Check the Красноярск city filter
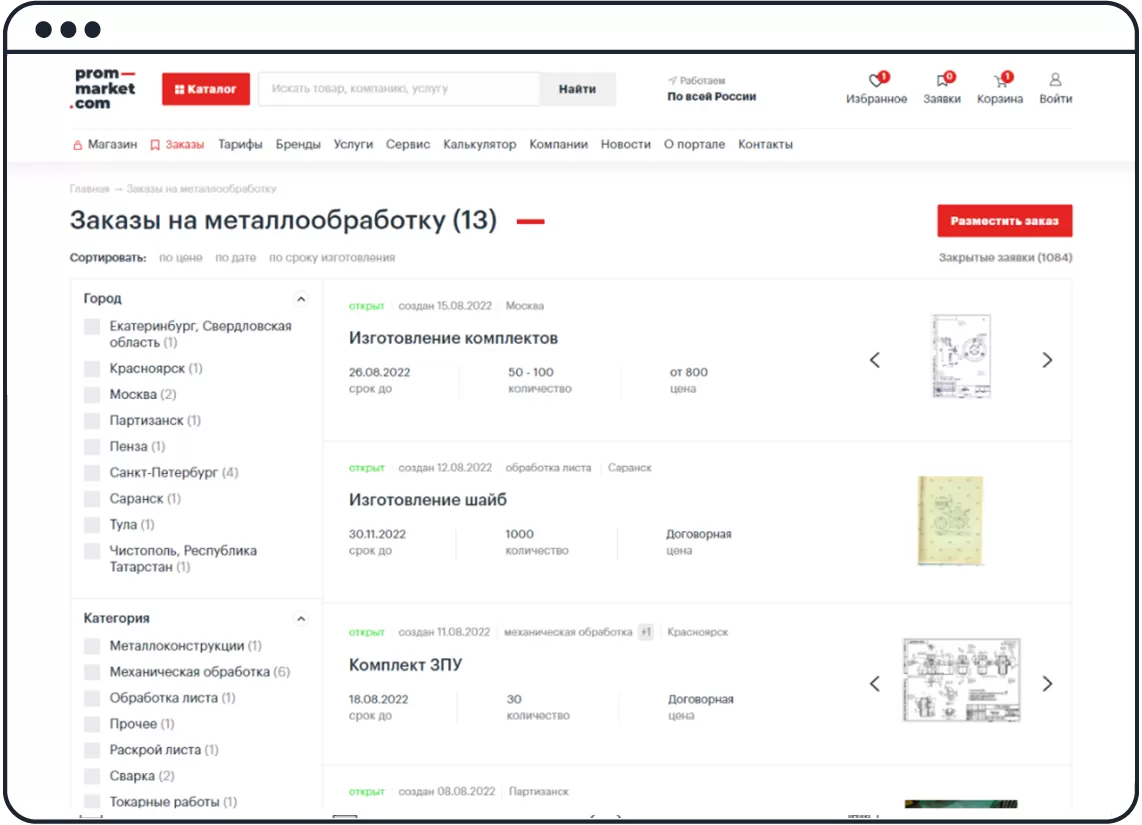This screenshot has height=825, width=1142. pyautogui.click(x=92, y=368)
